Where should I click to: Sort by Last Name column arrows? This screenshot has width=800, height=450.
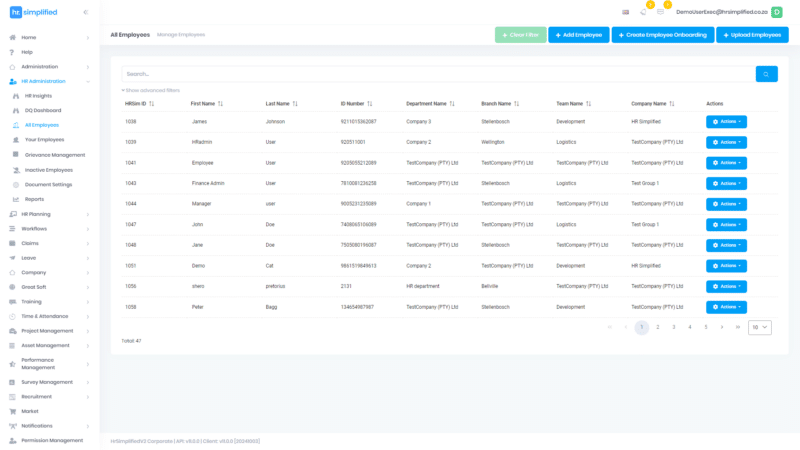pos(295,104)
